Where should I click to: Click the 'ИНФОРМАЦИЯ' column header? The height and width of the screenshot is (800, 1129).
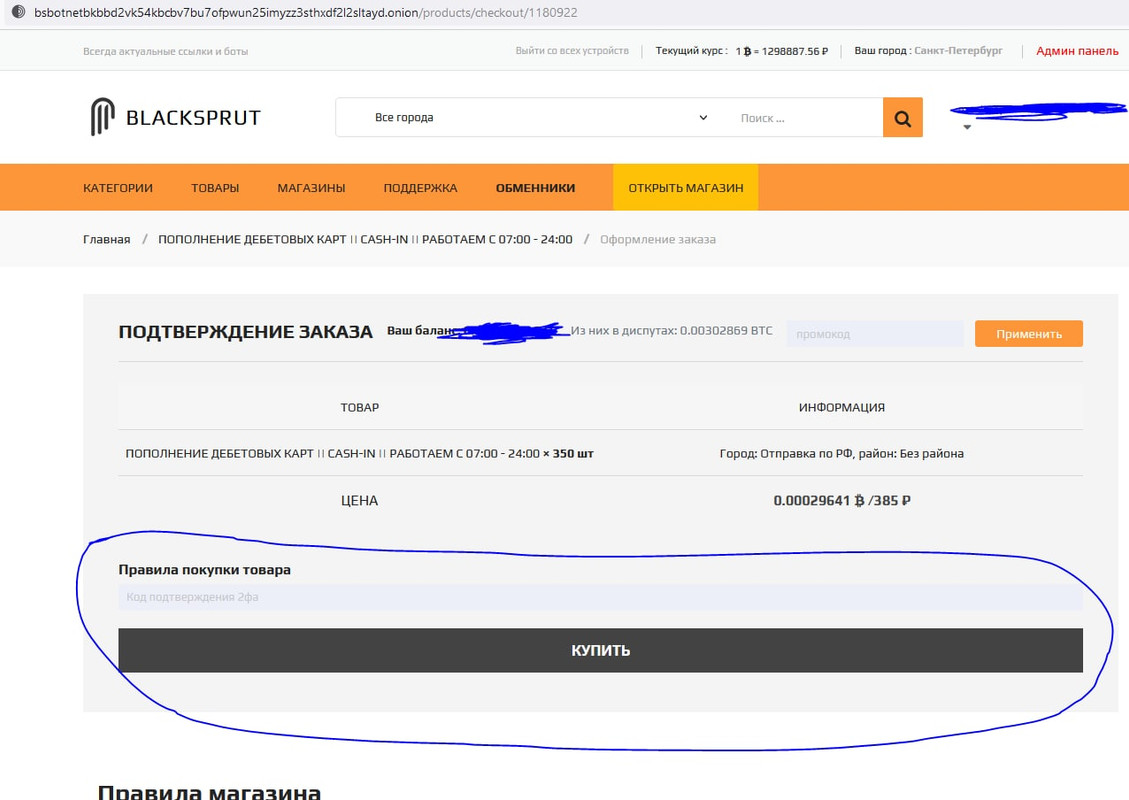(x=842, y=408)
